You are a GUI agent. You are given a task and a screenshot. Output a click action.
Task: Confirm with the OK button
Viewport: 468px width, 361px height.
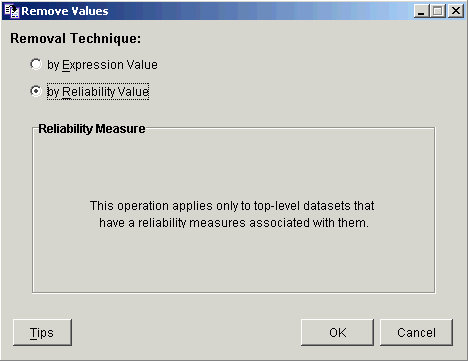click(337, 332)
